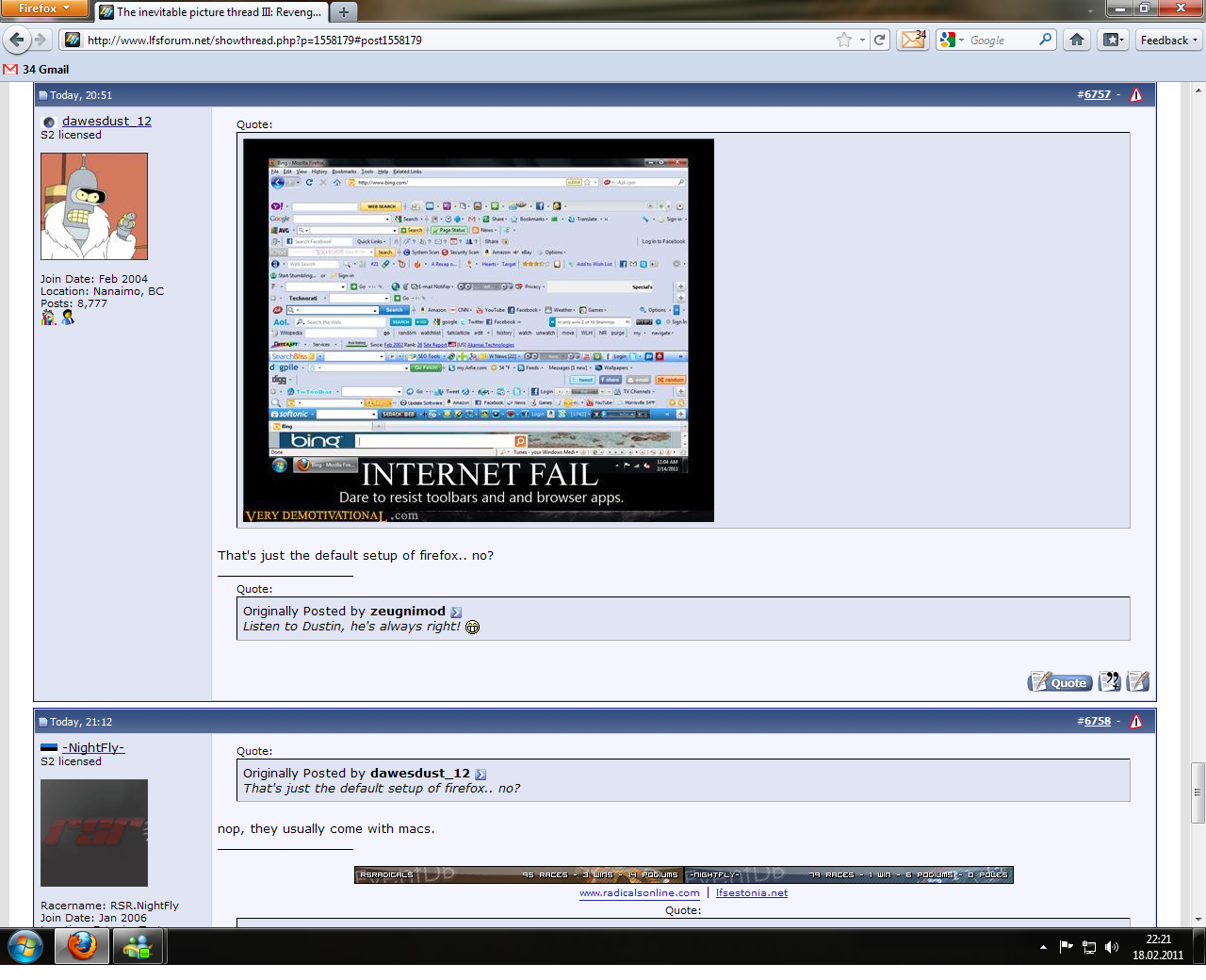Open the messenger app in the taskbar
Screen dimensions: 1206x980
(x=139, y=945)
